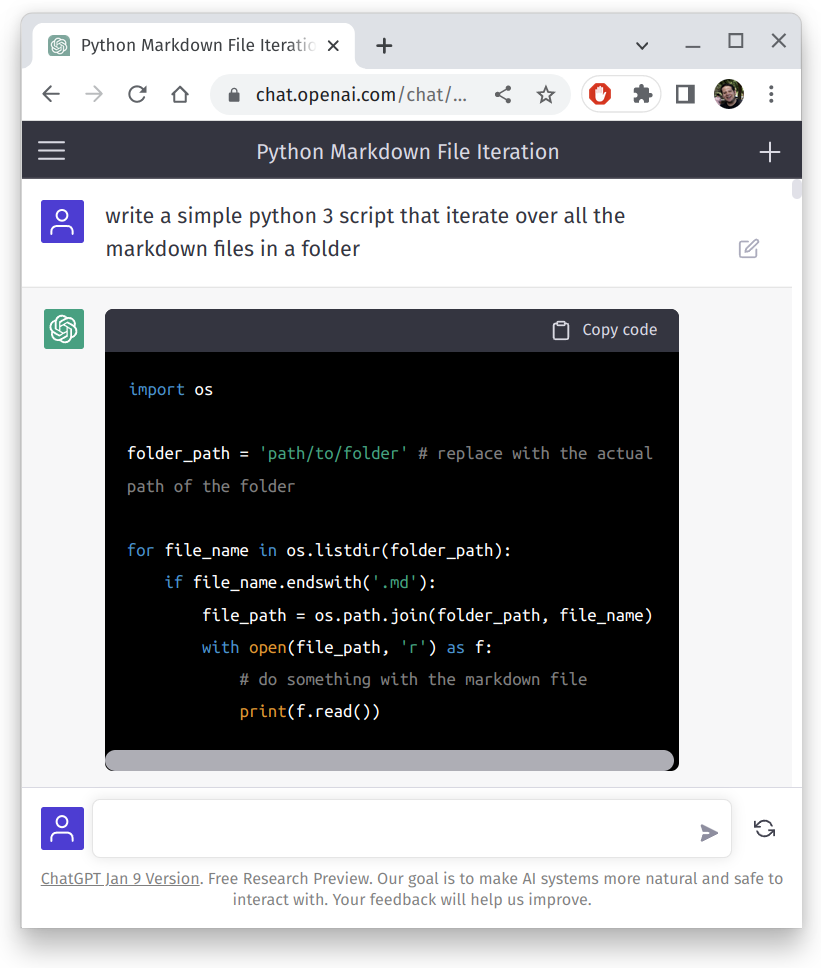The image size is (821, 968).
Task: Click the send message arrow icon
Action: point(709,832)
